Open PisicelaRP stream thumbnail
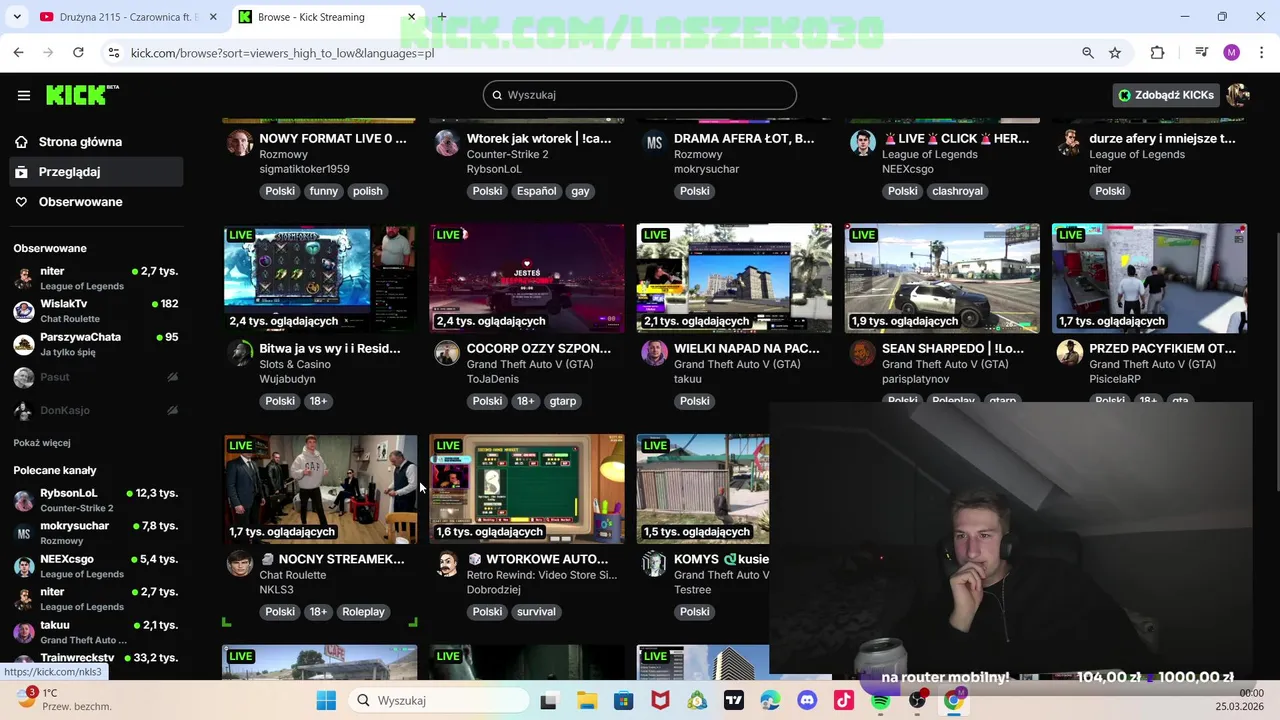 pyautogui.click(x=1149, y=278)
